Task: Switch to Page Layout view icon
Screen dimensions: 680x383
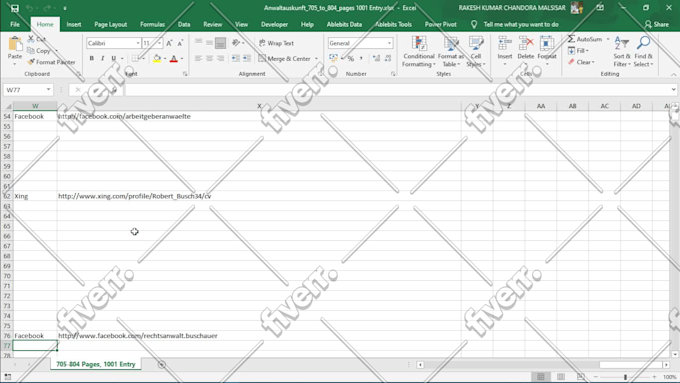Action: pyautogui.click(x=561, y=377)
